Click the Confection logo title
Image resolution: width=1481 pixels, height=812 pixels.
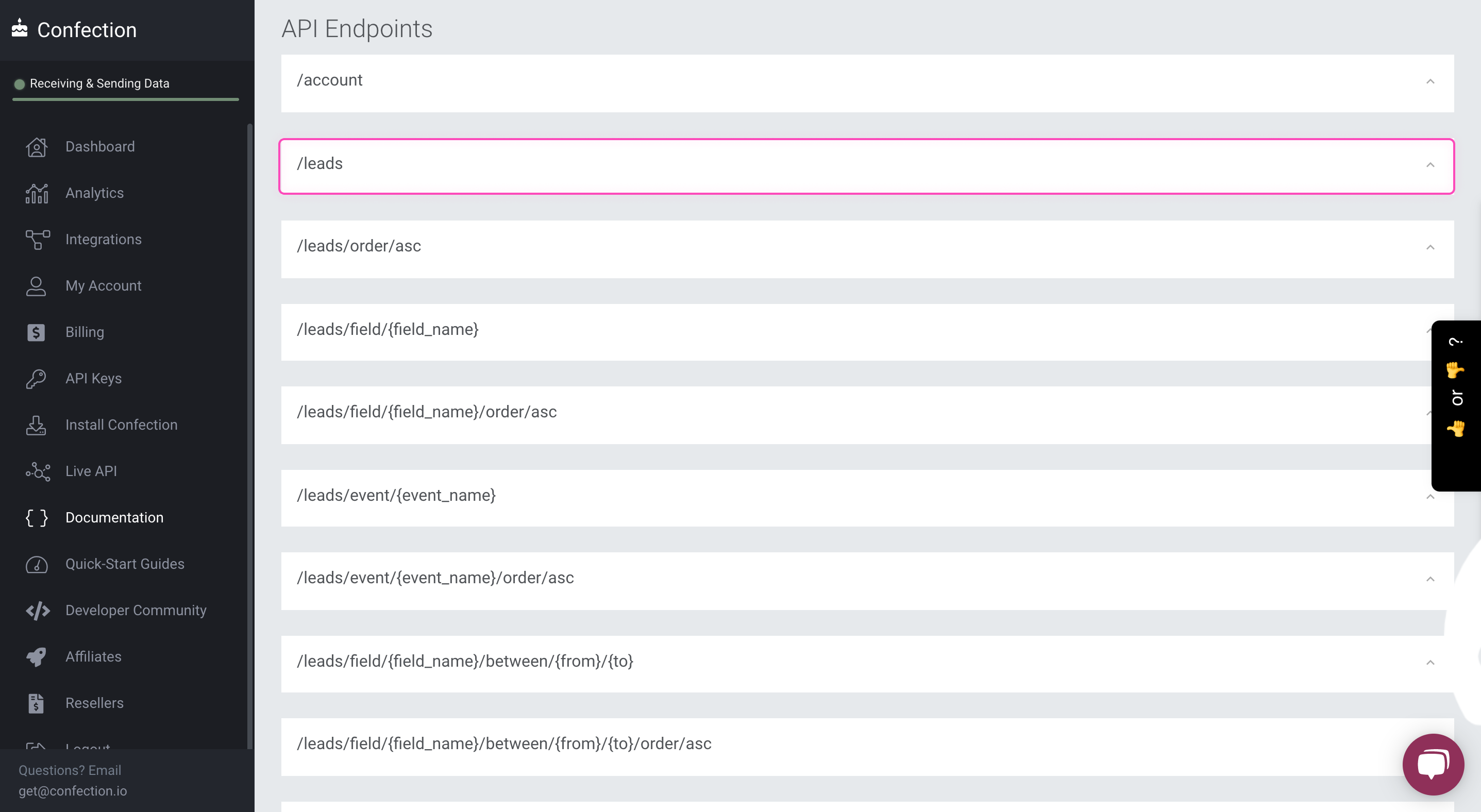(x=86, y=30)
